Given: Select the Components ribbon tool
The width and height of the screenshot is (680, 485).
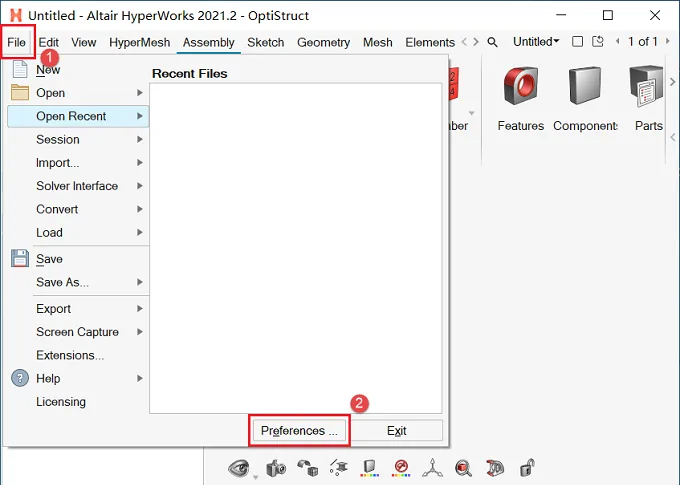Looking at the screenshot, I should click(585, 99).
